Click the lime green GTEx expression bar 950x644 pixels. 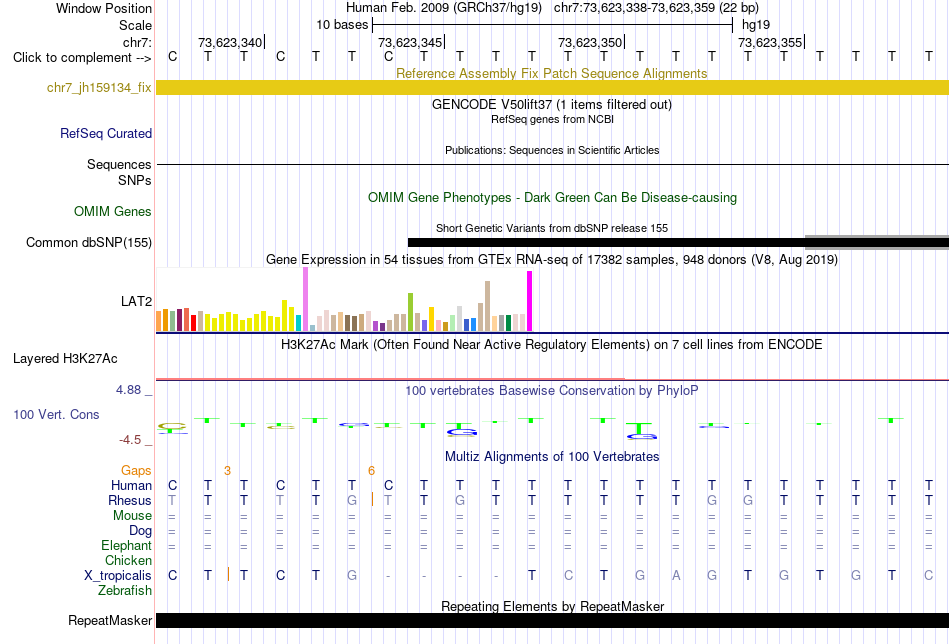410,312
